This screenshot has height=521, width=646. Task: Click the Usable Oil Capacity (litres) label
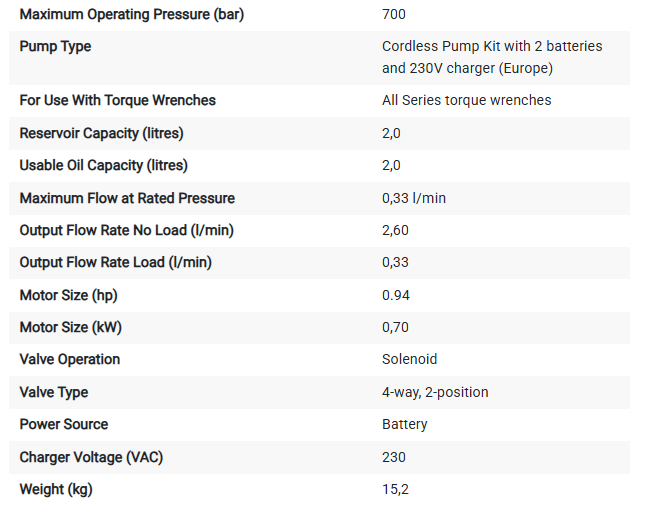(103, 166)
